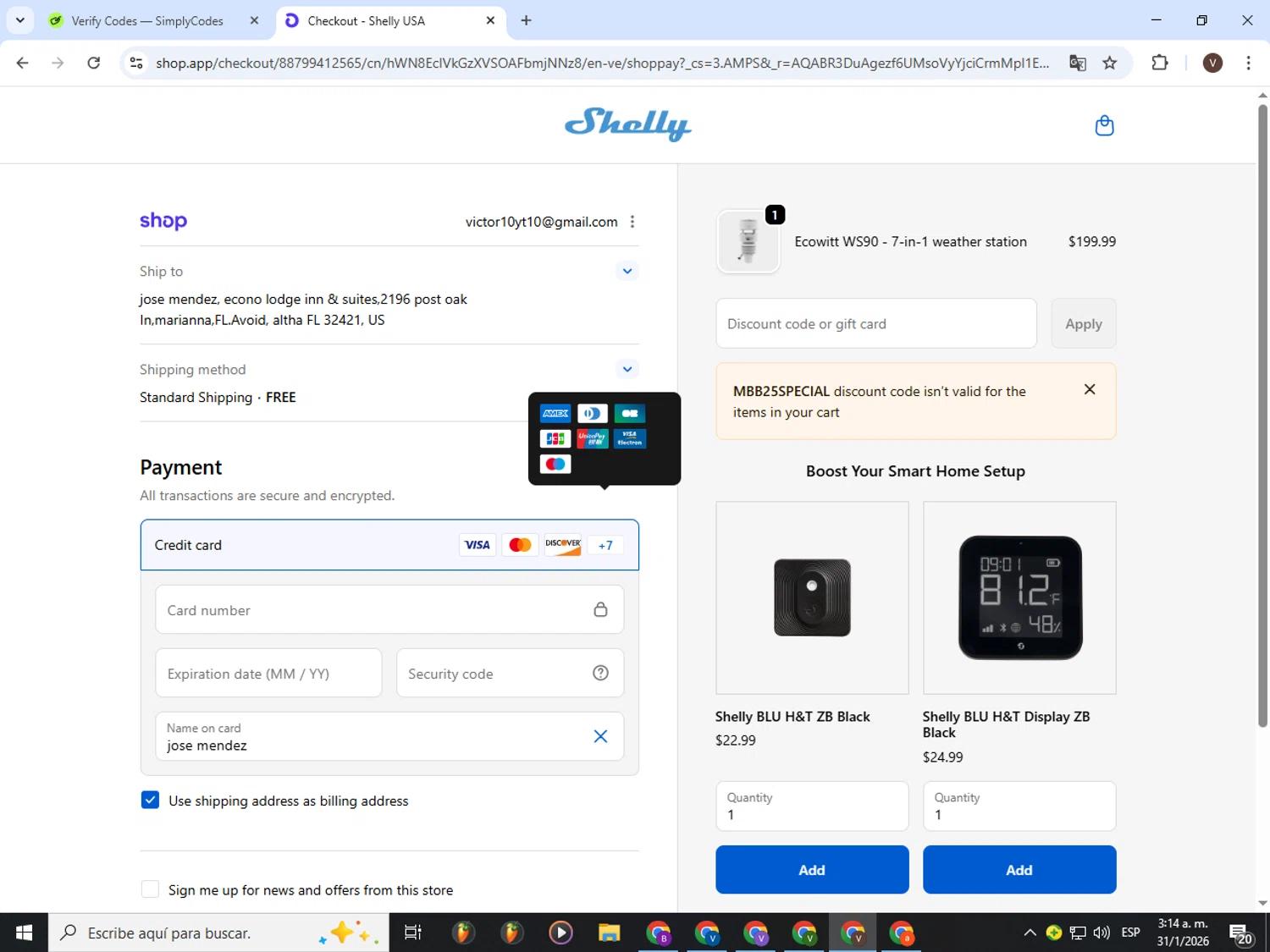The height and width of the screenshot is (952, 1270).
Task: Open the tab search dropdown arrow
Action: pos(20,20)
